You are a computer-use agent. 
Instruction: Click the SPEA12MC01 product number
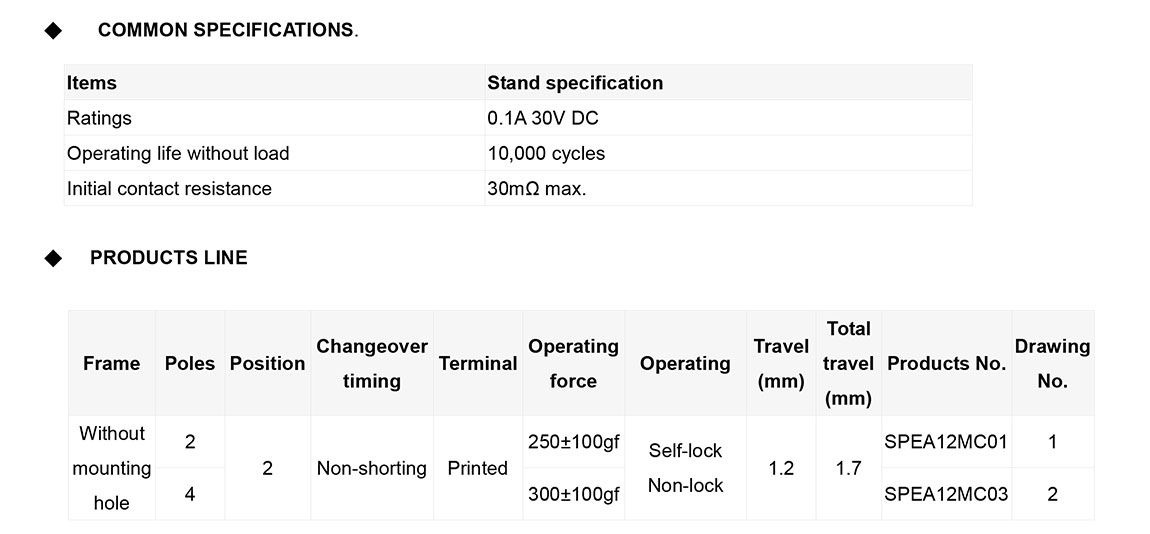click(946, 441)
